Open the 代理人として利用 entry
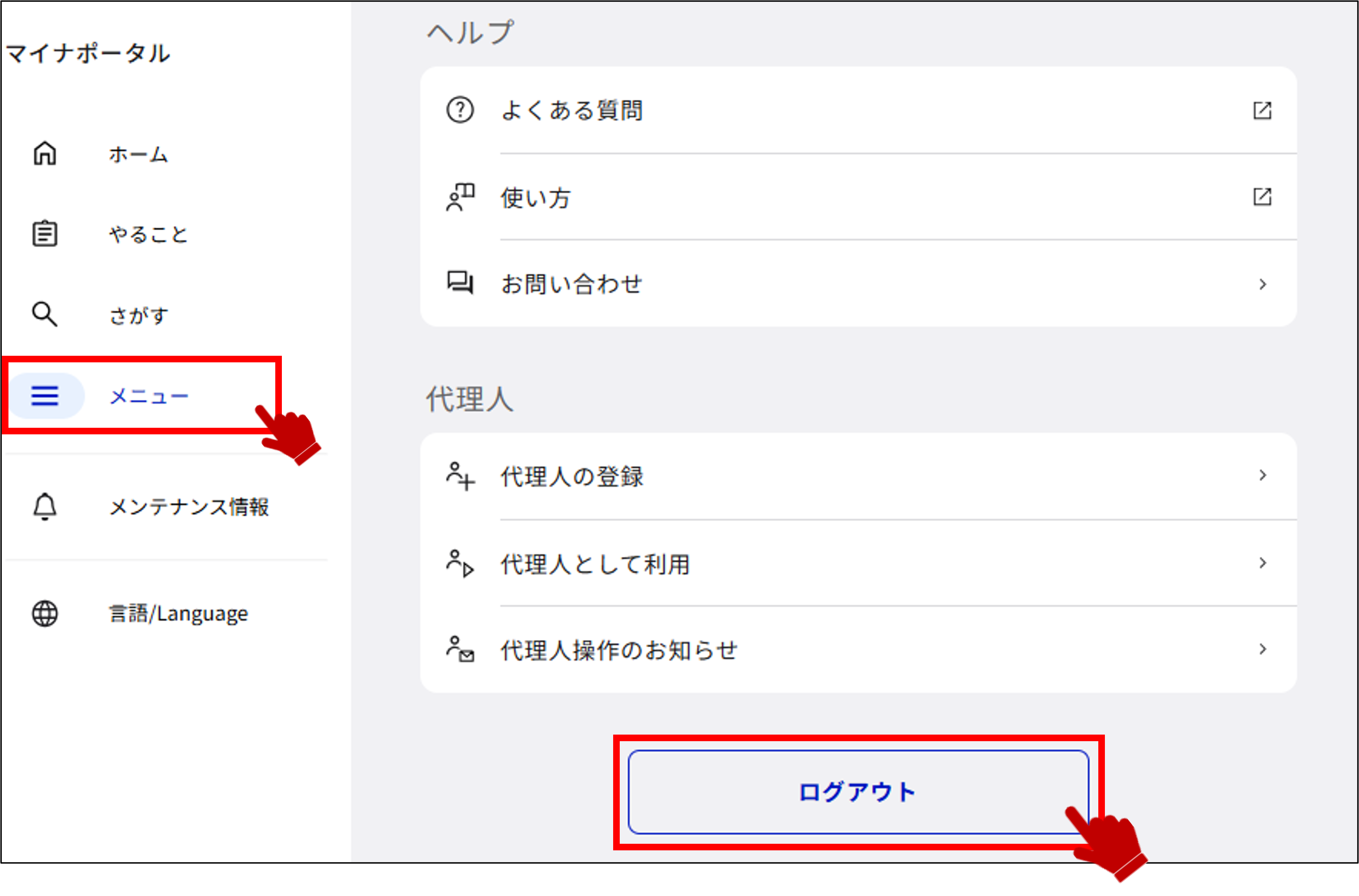The width and height of the screenshot is (1359, 896). pyautogui.click(x=858, y=563)
